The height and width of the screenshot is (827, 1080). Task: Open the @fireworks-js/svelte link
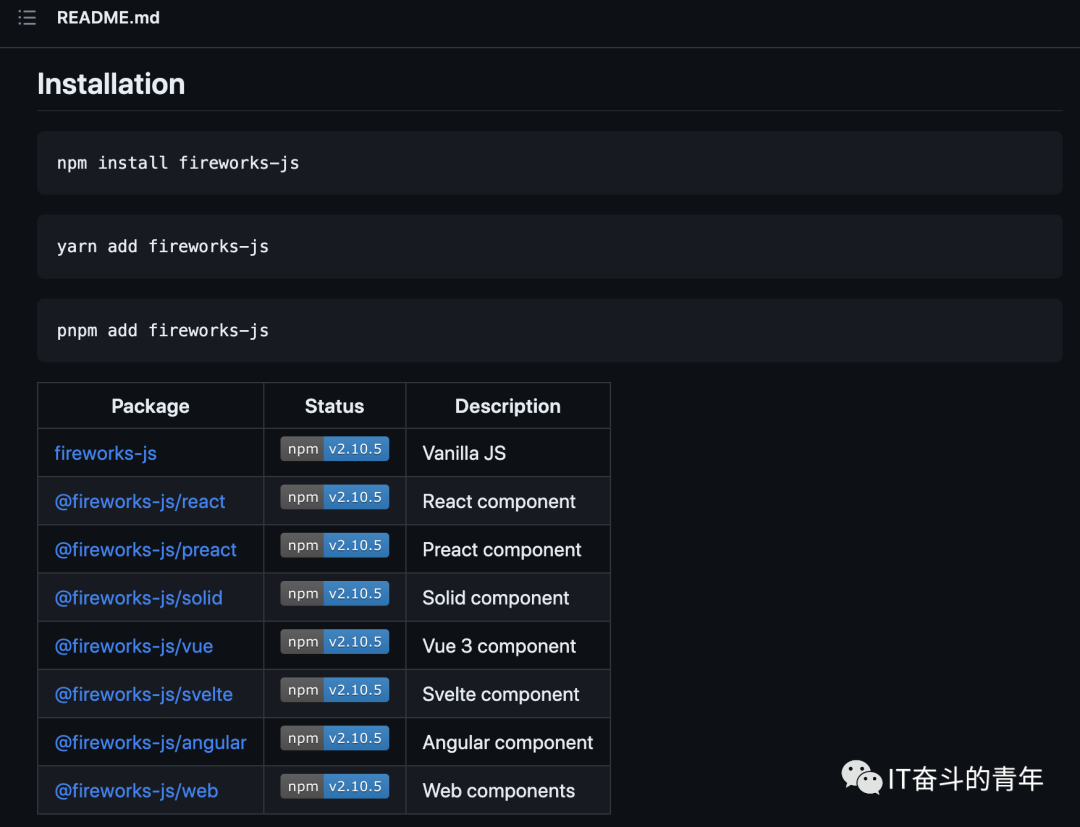coord(143,694)
